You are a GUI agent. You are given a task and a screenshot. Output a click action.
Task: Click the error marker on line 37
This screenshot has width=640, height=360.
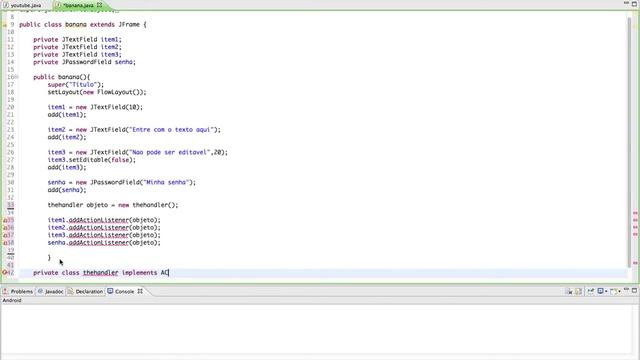[x=5, y=235]
